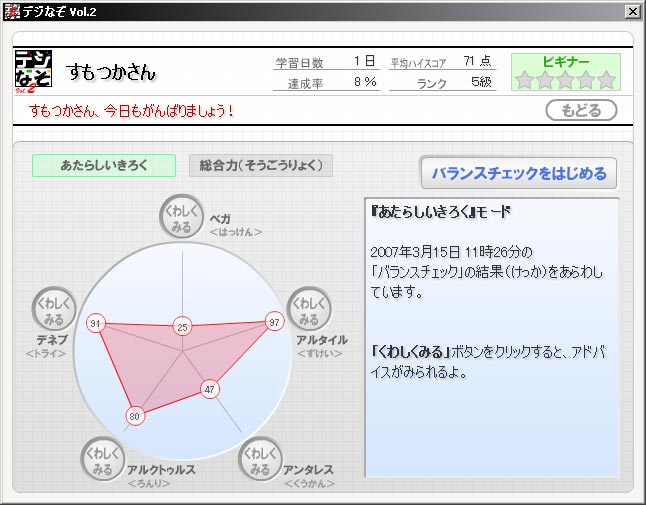Click the くわしくみる icon for ベガ
This screenshot has width=646, height=505.
[x=183, y=217]
